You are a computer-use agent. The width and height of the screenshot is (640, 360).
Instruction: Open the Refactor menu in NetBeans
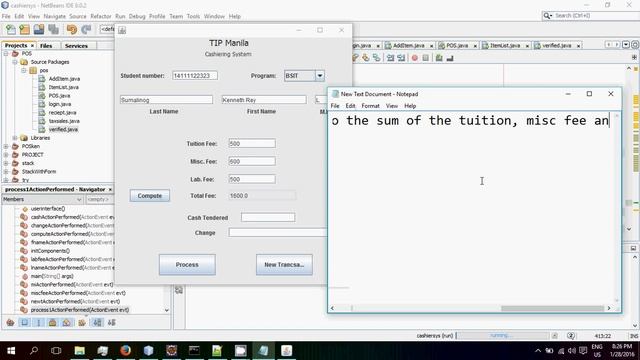click(x=101, y=16)
